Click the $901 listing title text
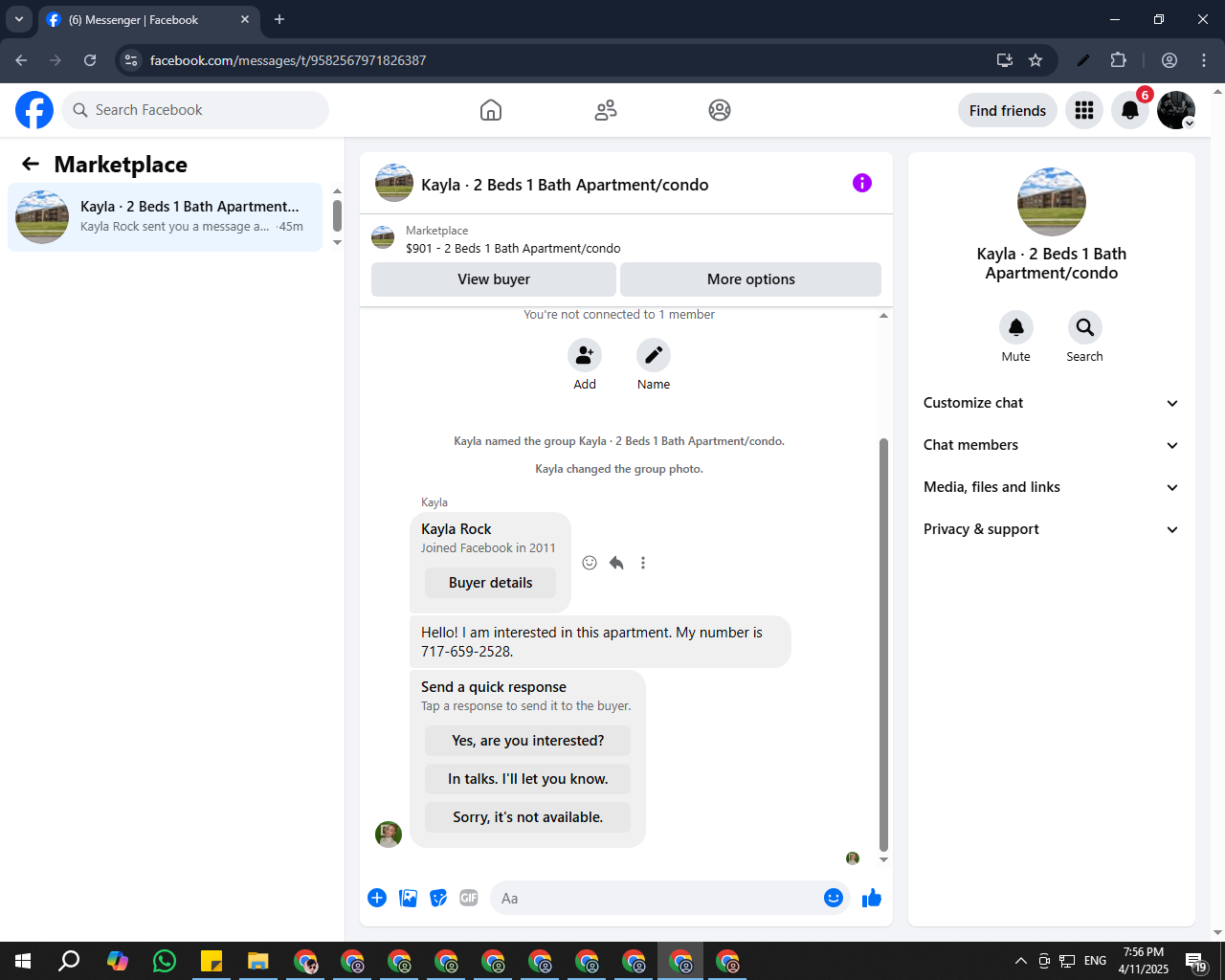 [513, 248]
